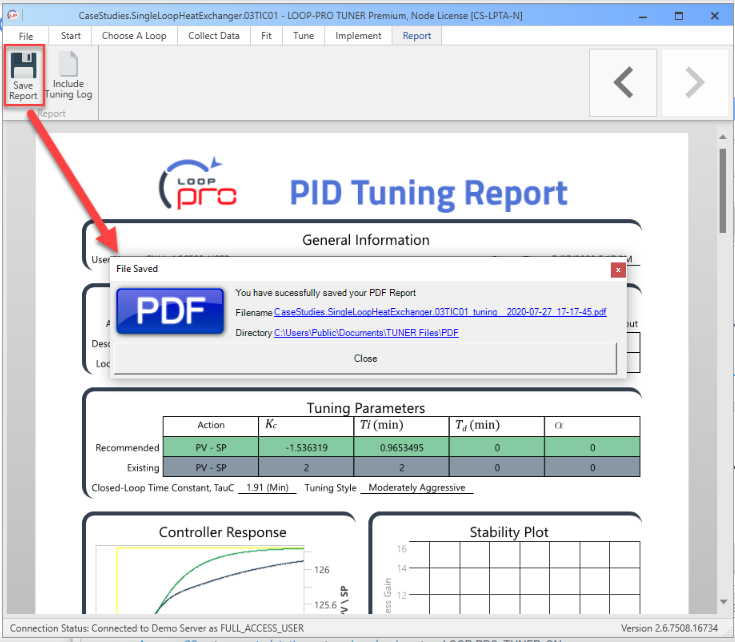Viewport: 735px width, 642px height.
Task: Click the recommended Kc value -1.536319
Action: [x=306, y=447]
